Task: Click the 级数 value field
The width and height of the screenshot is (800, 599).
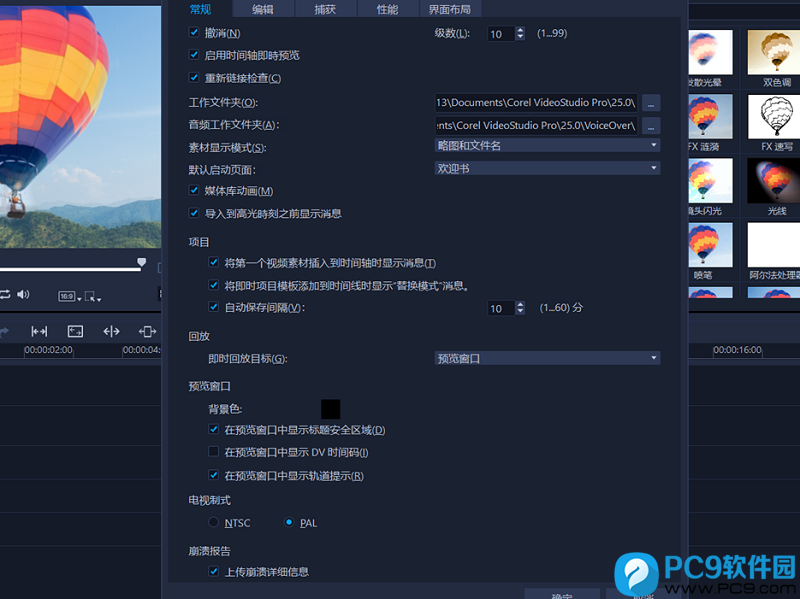Action: [501, 34]
